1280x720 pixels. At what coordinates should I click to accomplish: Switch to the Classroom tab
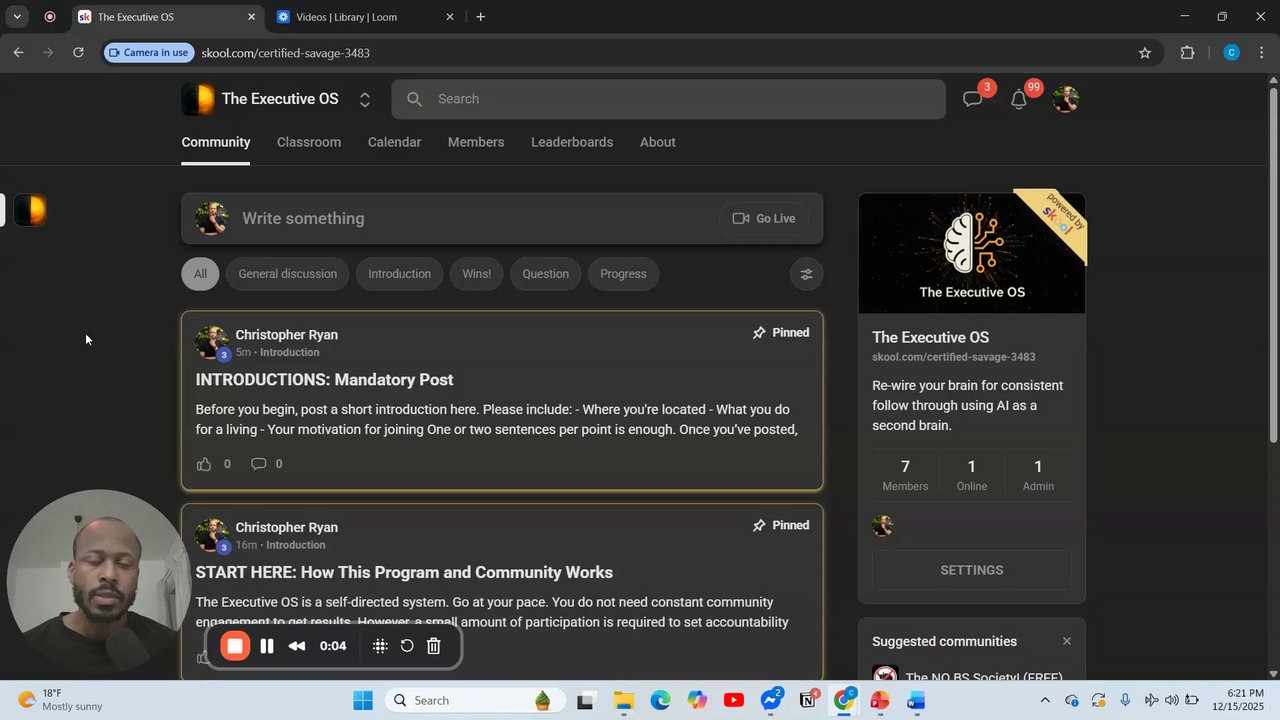point(308,141)
